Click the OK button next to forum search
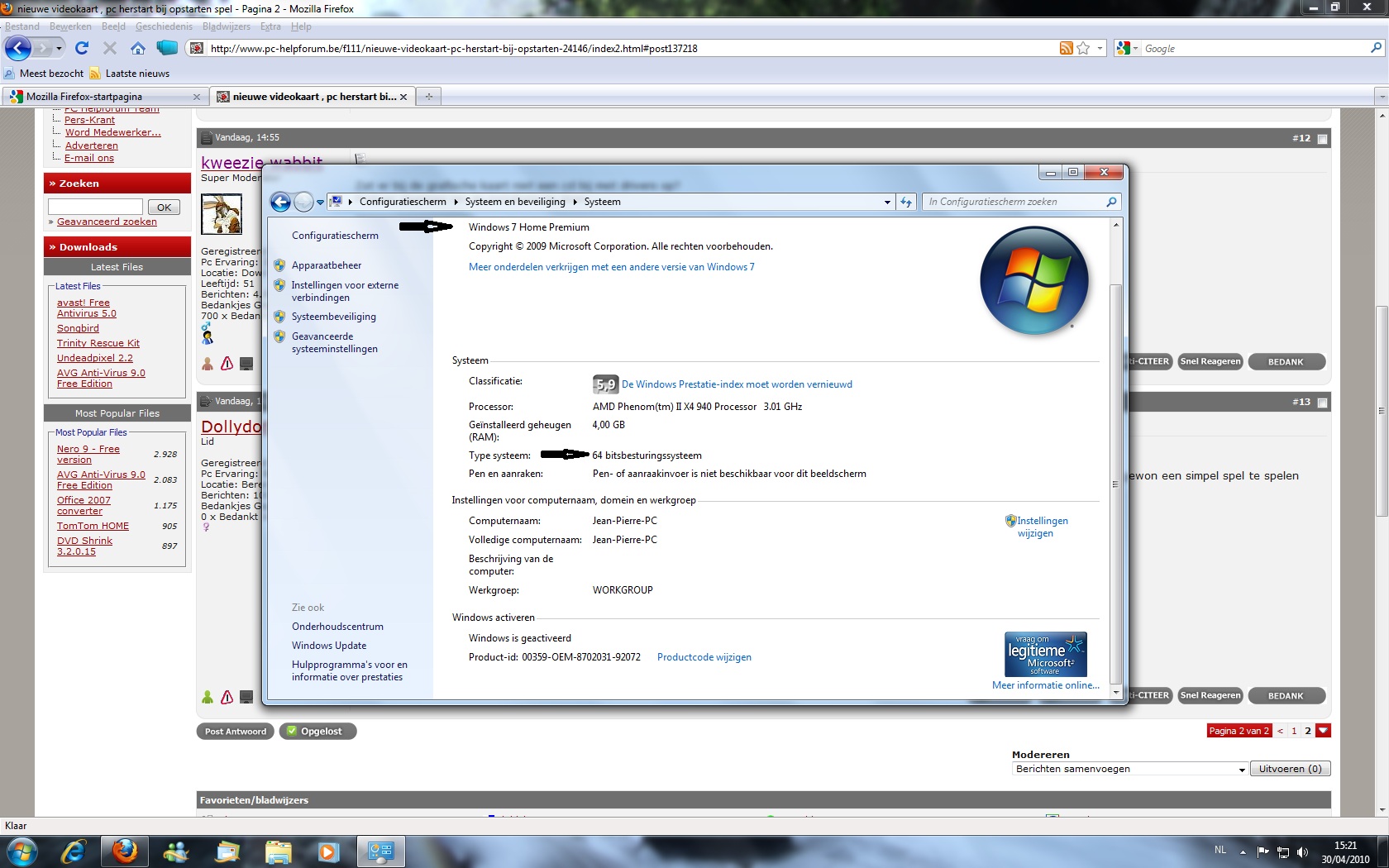 click(x=164, y=207)
